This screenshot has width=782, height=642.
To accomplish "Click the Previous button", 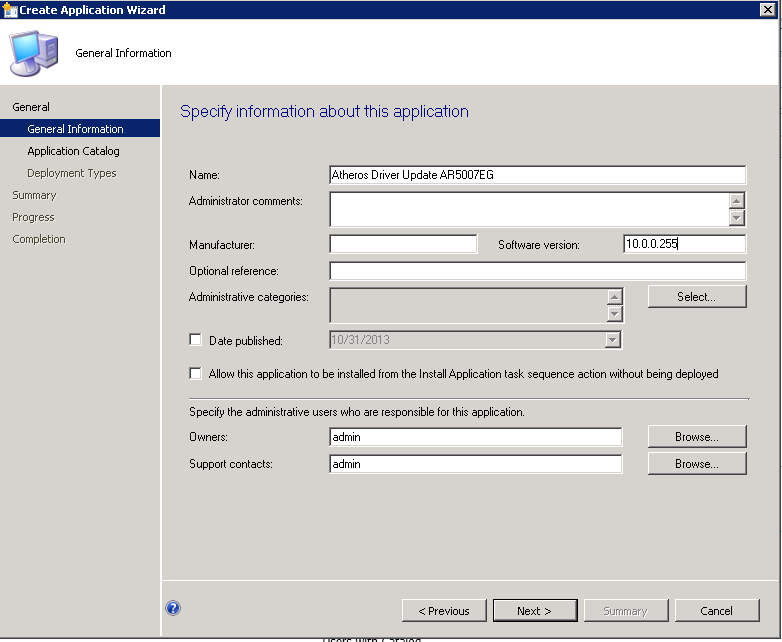I will [x=444, y=611].
